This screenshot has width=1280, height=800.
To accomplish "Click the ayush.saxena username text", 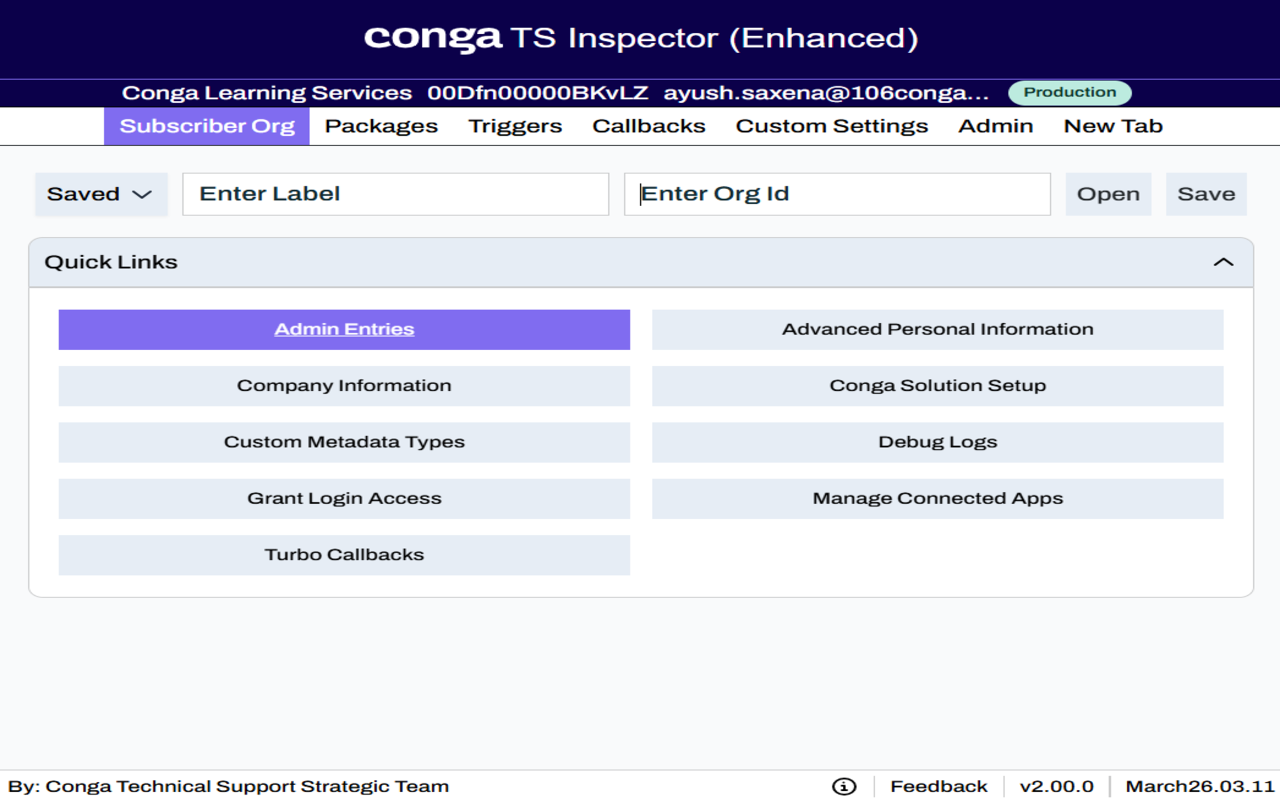I will coord(826,93).
